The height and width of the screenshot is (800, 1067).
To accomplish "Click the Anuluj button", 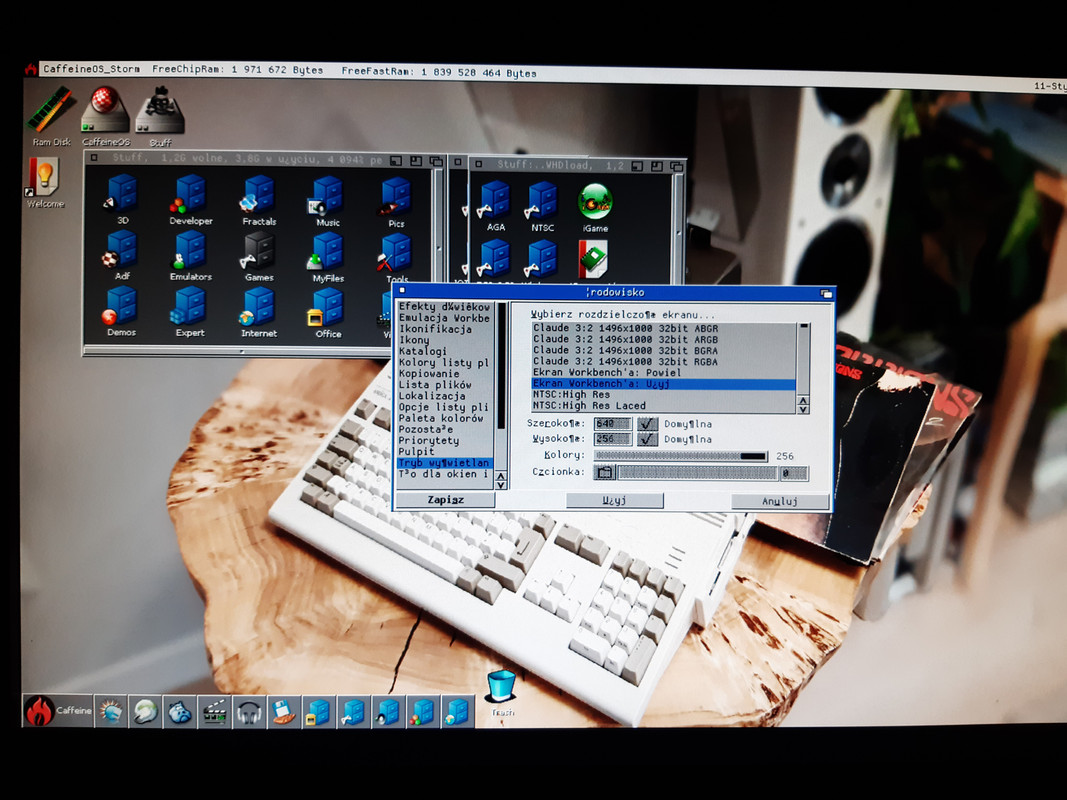I will (x=780, y=501).
